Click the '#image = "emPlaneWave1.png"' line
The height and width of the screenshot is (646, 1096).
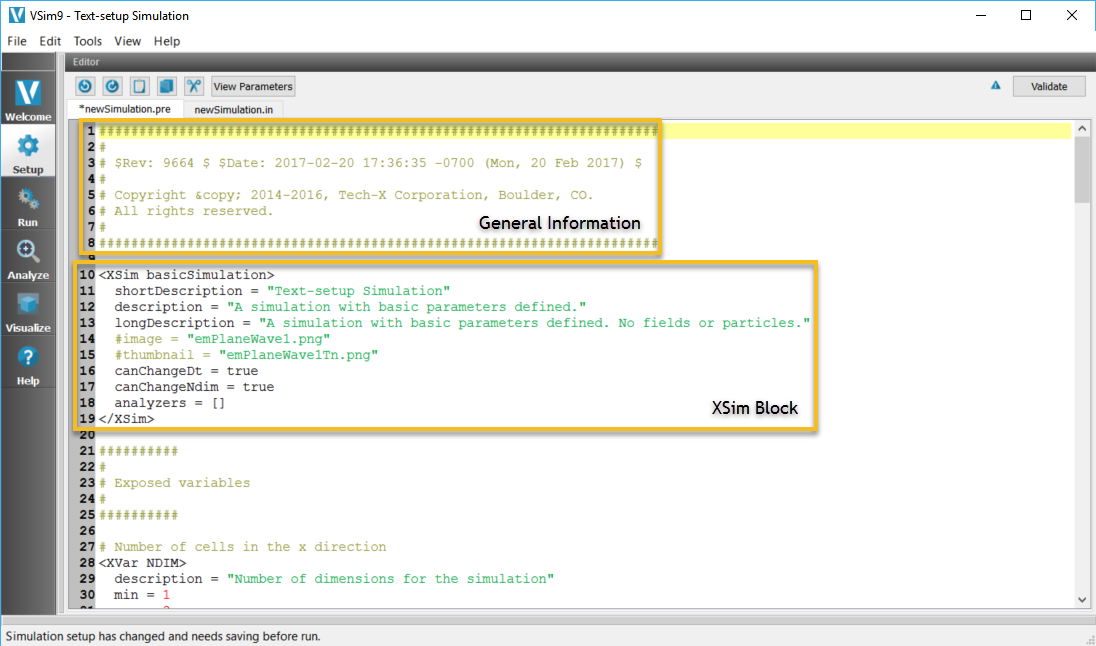222,338
